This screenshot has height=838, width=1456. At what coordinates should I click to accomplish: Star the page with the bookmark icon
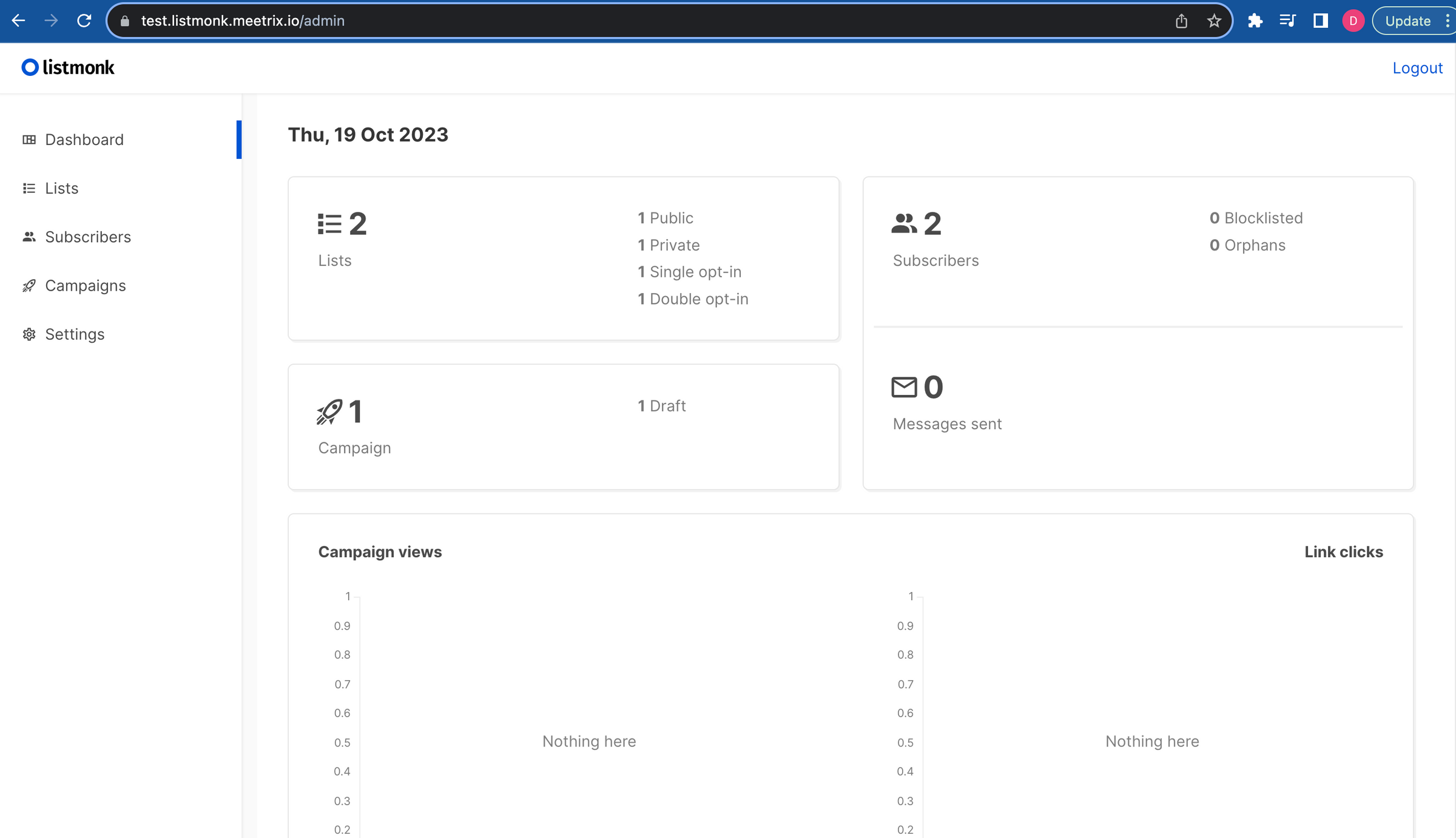pos(1213,20)
